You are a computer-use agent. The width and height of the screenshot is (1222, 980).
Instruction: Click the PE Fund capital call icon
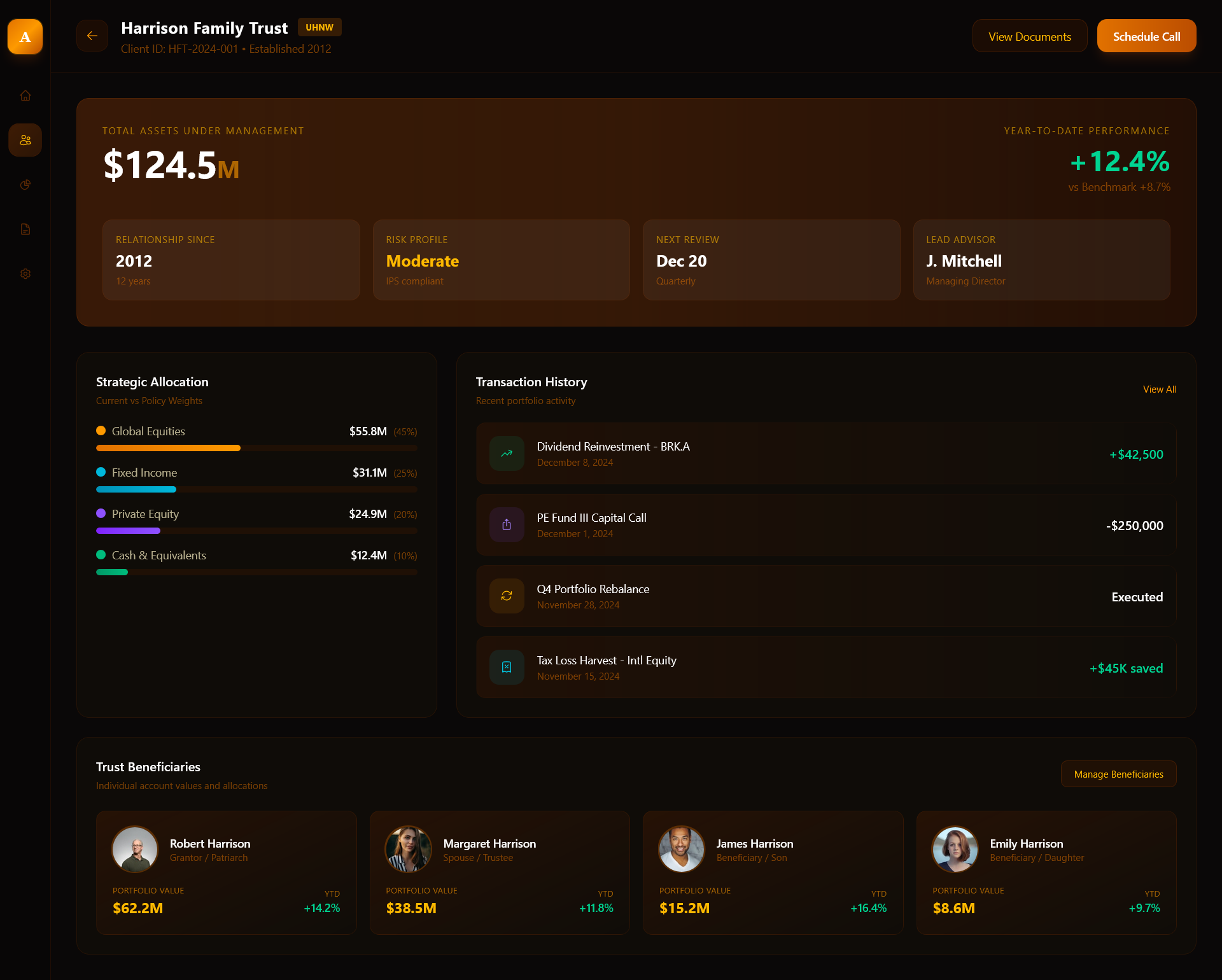[506, 524]
